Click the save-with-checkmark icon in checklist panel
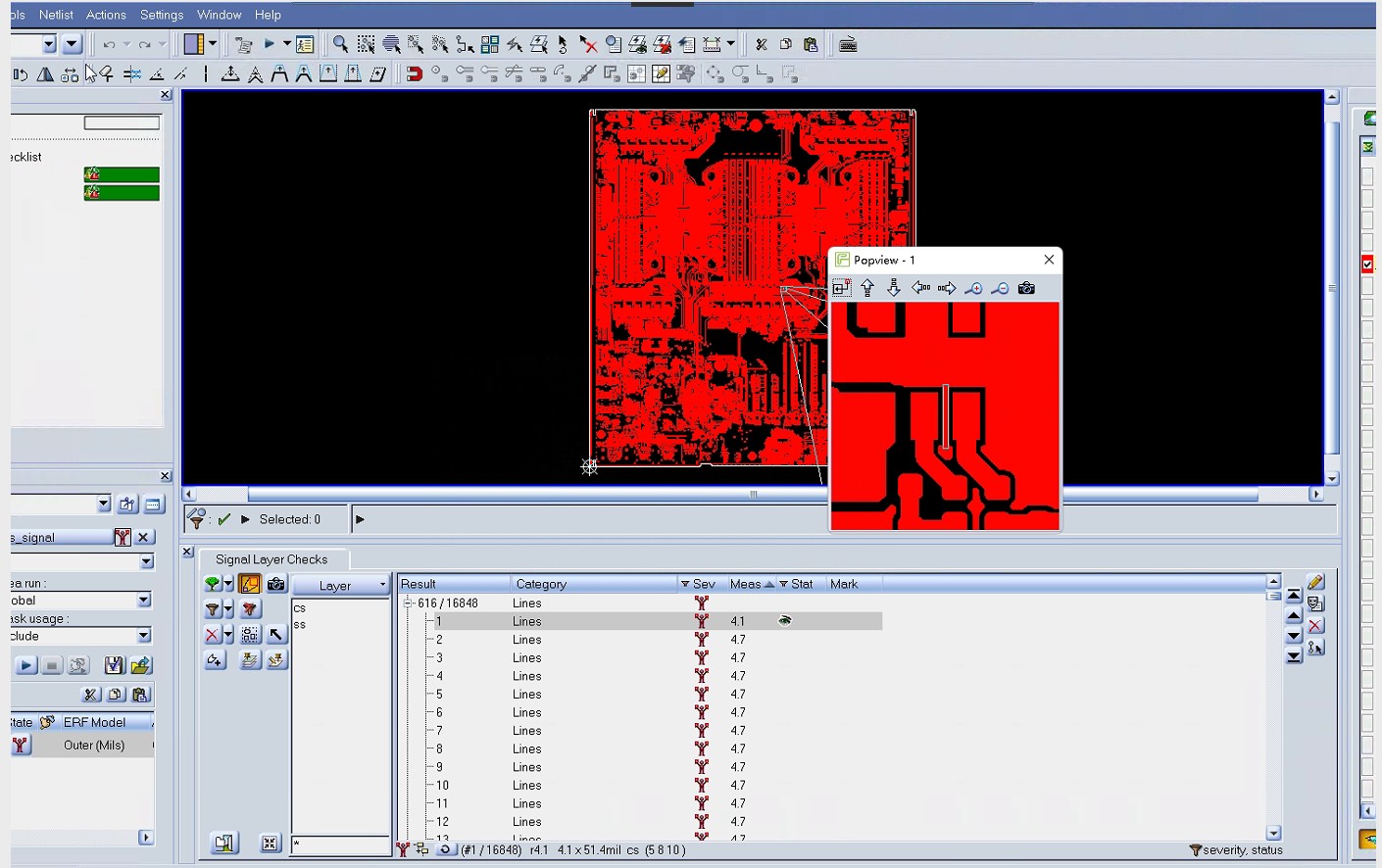The height and width of the screenshot is (868, 1382). point(114,666)
